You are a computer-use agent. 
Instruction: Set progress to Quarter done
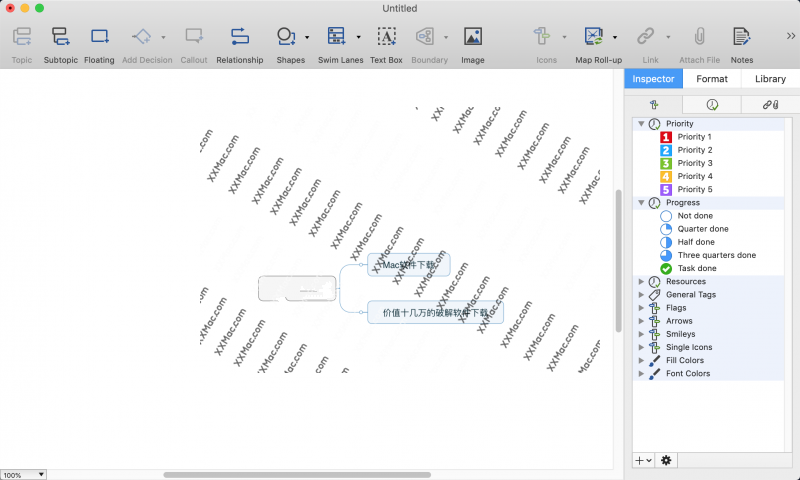pos(666,229)
